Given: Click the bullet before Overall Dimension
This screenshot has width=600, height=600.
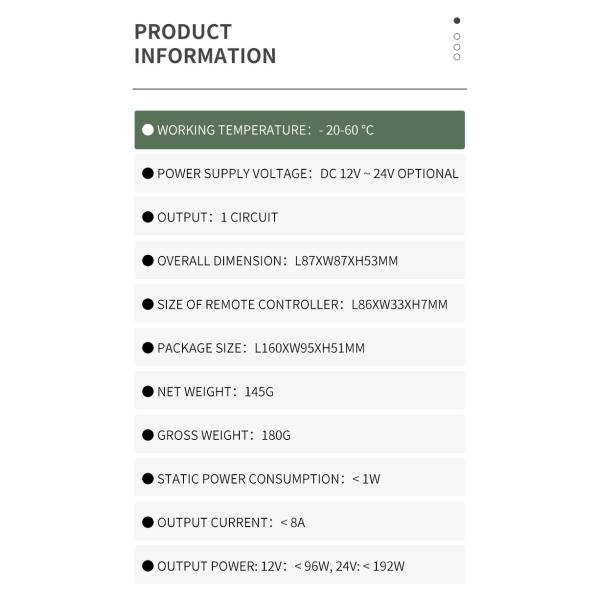Looking at the screenshot, I should coord(148,261).
